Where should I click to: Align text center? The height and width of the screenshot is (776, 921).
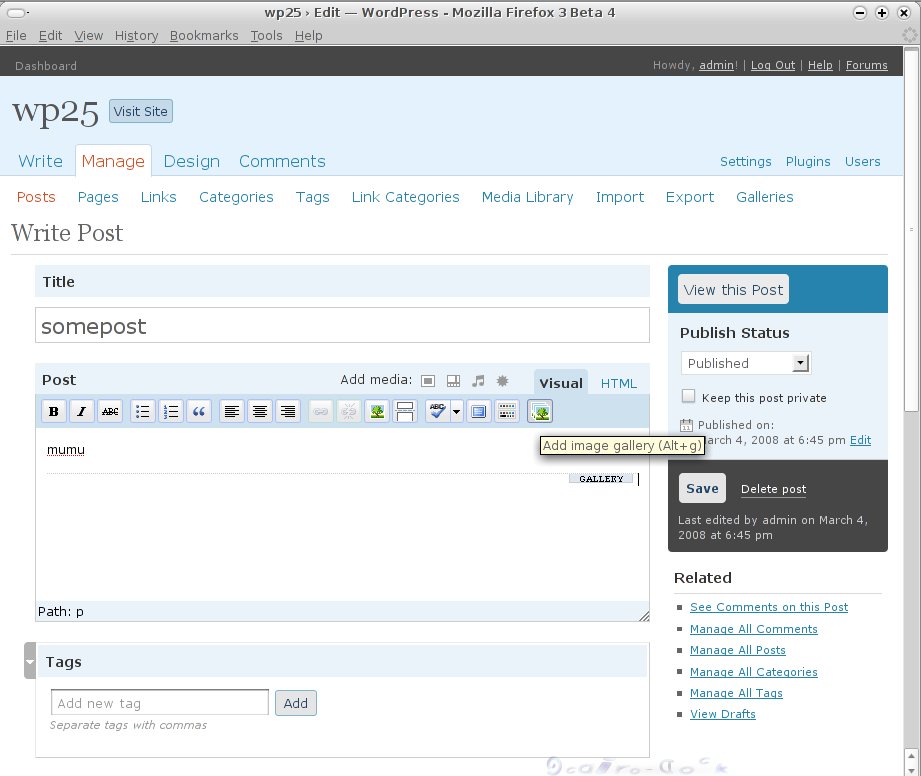260,411
